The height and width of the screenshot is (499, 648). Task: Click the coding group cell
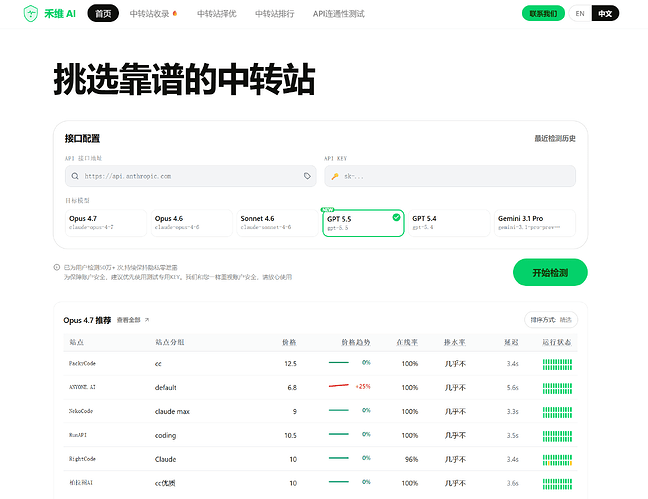pos(165,435)
